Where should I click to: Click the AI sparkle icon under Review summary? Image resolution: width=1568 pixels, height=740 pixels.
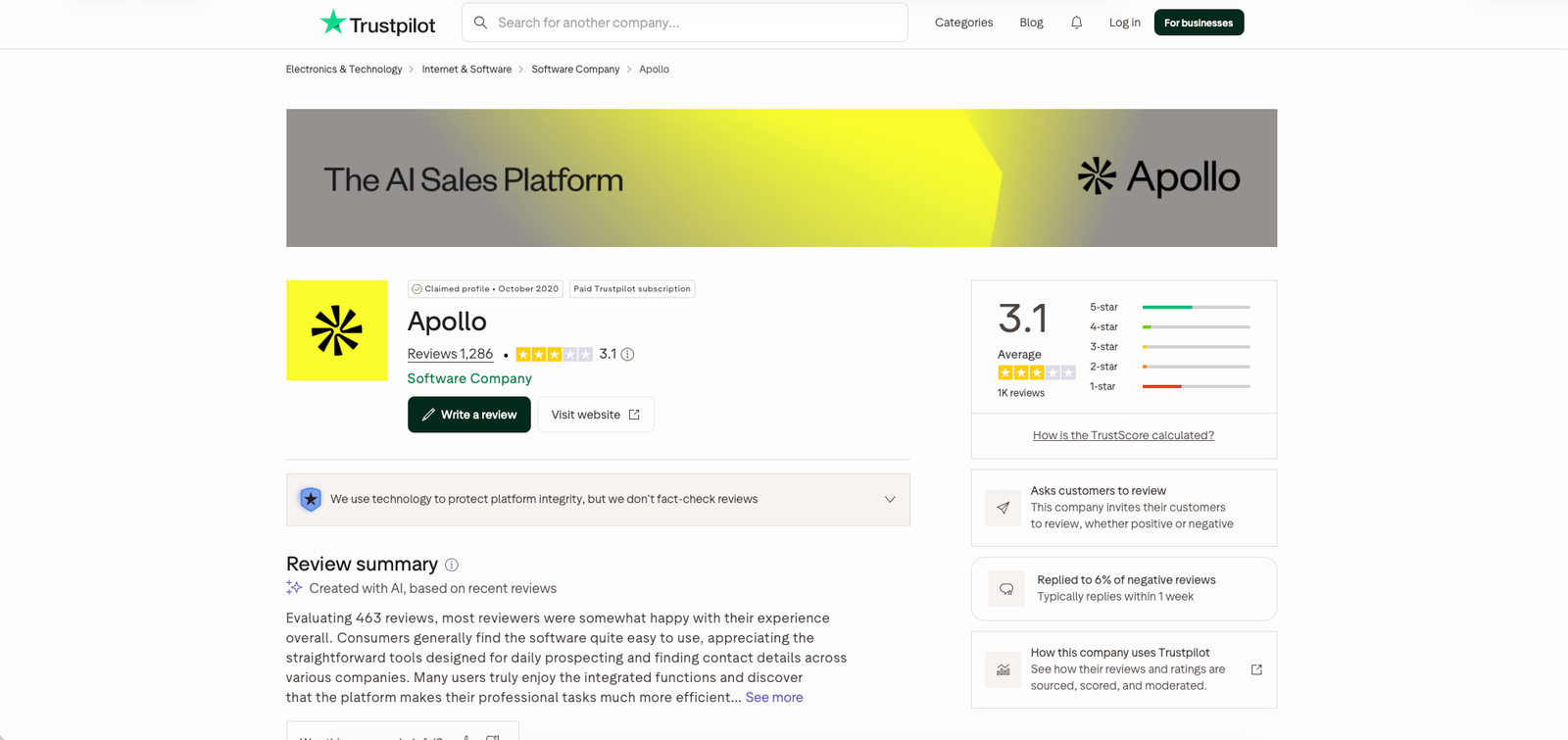click(x=294, y=588)
